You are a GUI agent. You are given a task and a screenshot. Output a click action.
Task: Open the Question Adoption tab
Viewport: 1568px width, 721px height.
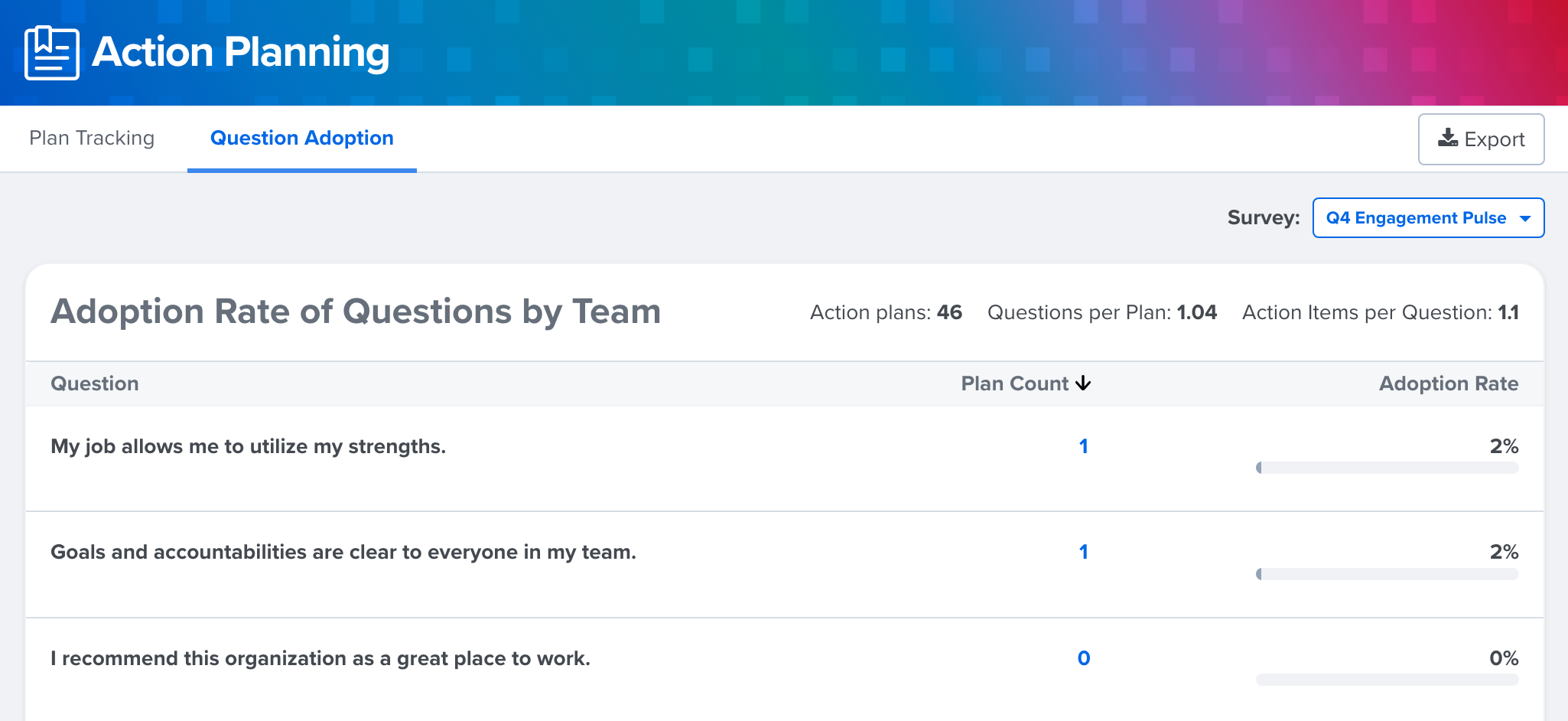click(x=301, y=138)
